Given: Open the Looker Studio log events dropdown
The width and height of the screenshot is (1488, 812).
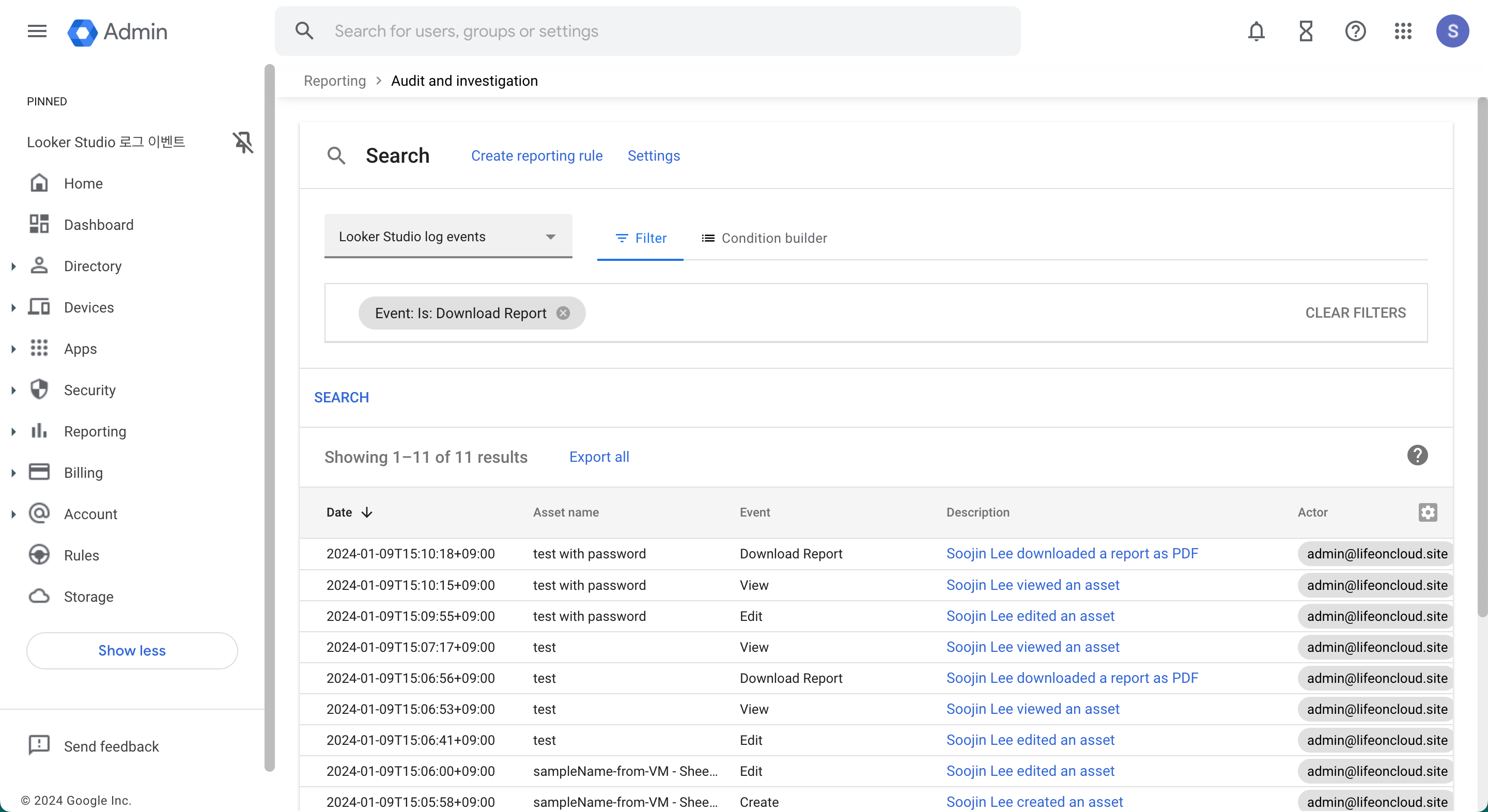Looking at the screenshot, I should point(447,237).
